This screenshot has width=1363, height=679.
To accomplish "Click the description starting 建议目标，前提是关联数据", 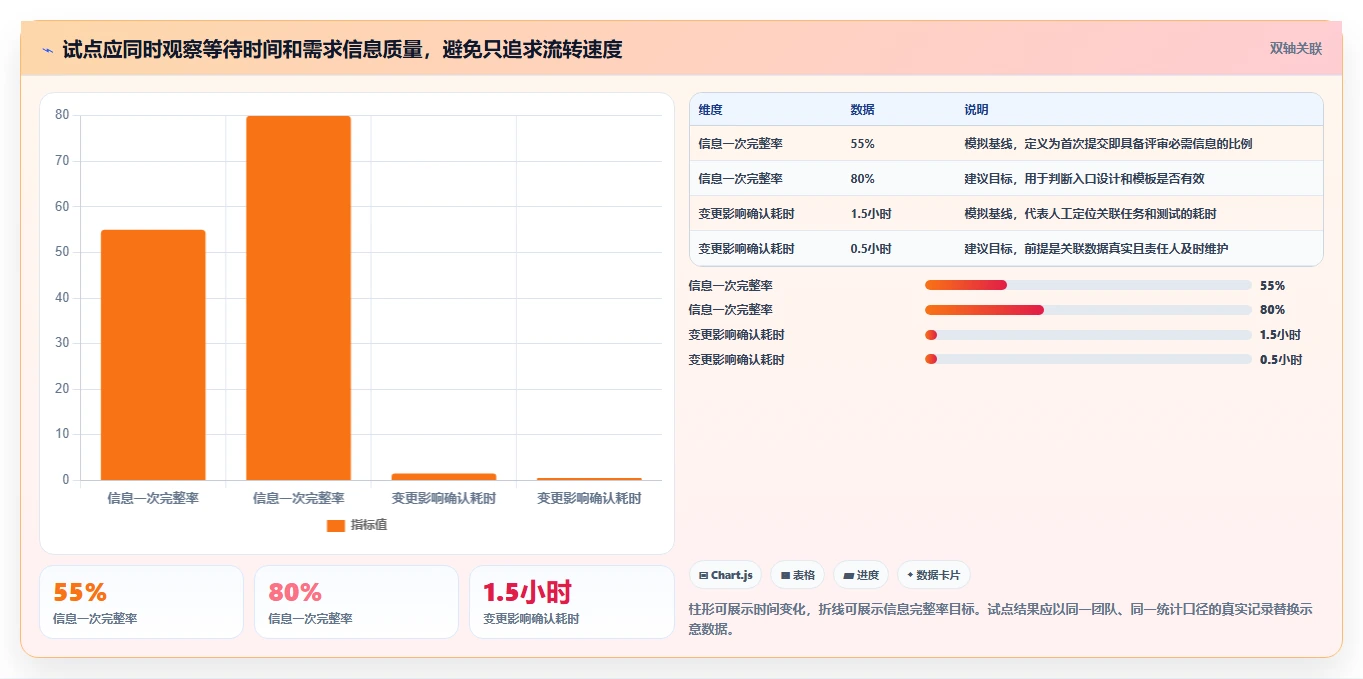I will click(x=1096, y=249).
